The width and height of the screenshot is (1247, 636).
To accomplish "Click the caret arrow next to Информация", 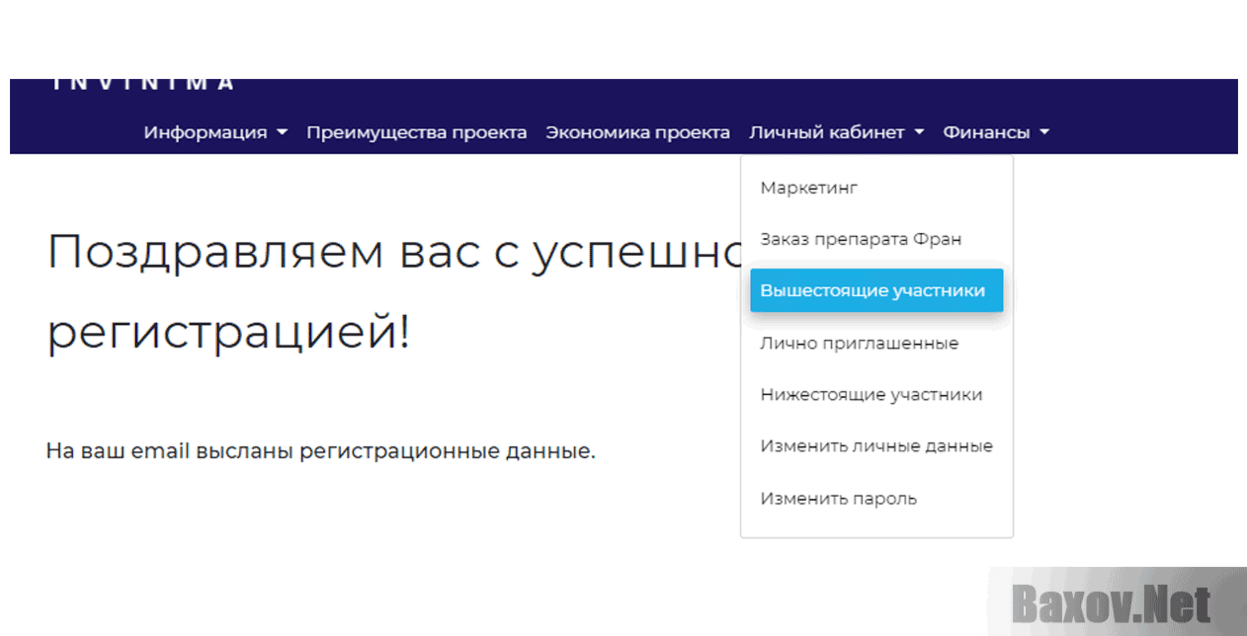I will [x=282, y=133].
